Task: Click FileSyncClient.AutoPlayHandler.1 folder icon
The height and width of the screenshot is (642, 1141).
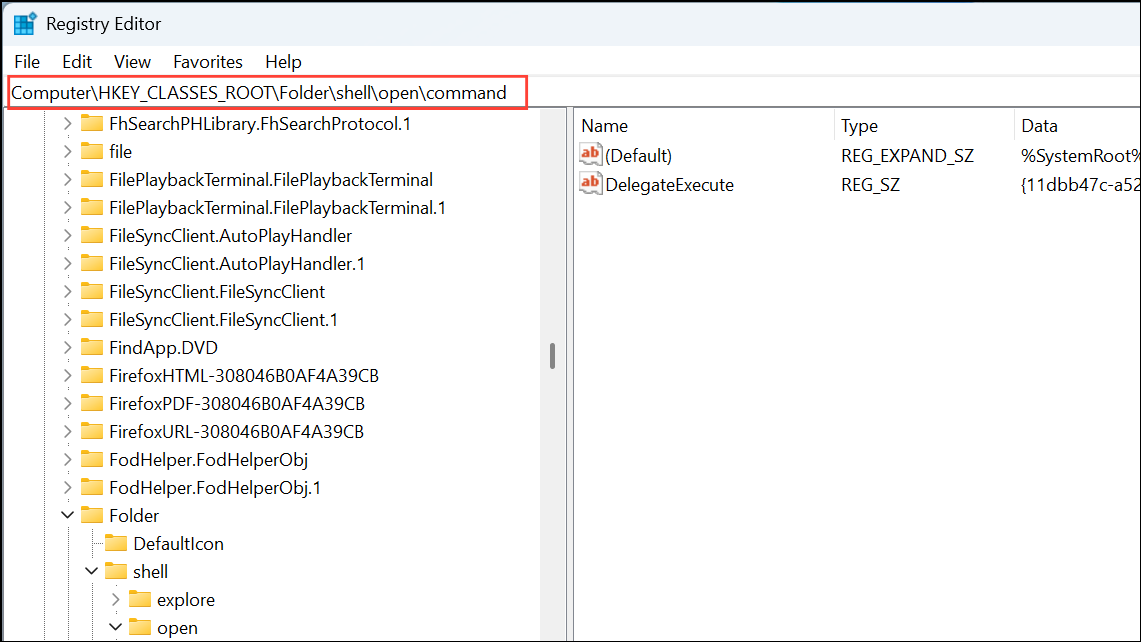Action: pos(92,263)
